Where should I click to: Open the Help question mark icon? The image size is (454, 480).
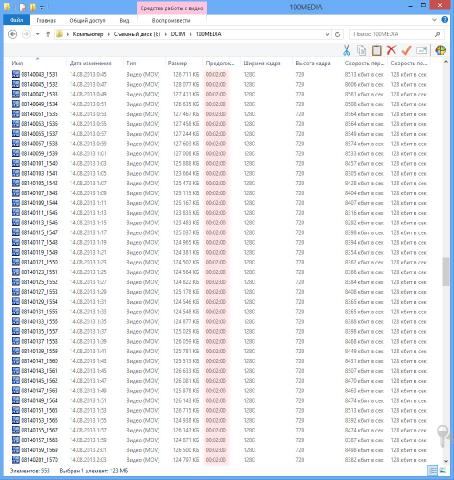(445, 20)
